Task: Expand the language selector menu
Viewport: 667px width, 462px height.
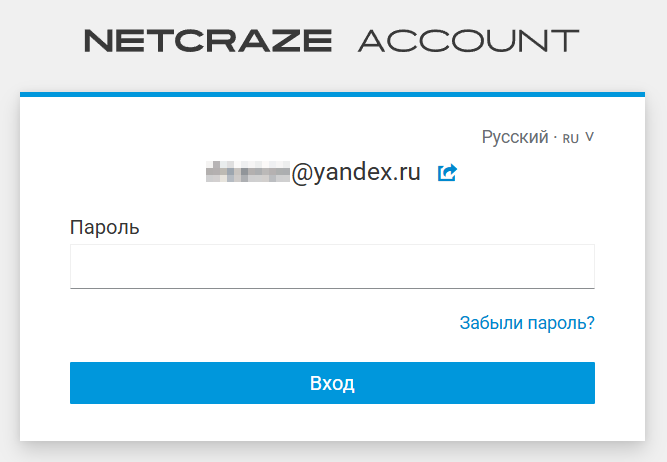Action: pyautogui.click(x=538, y=137)
